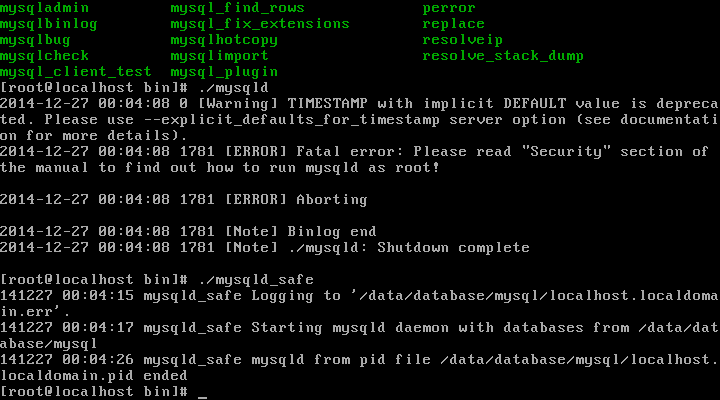Click the mysqlcheck listing entry
The height and width of the screenshot is (400, 720).
coord(45,56)
